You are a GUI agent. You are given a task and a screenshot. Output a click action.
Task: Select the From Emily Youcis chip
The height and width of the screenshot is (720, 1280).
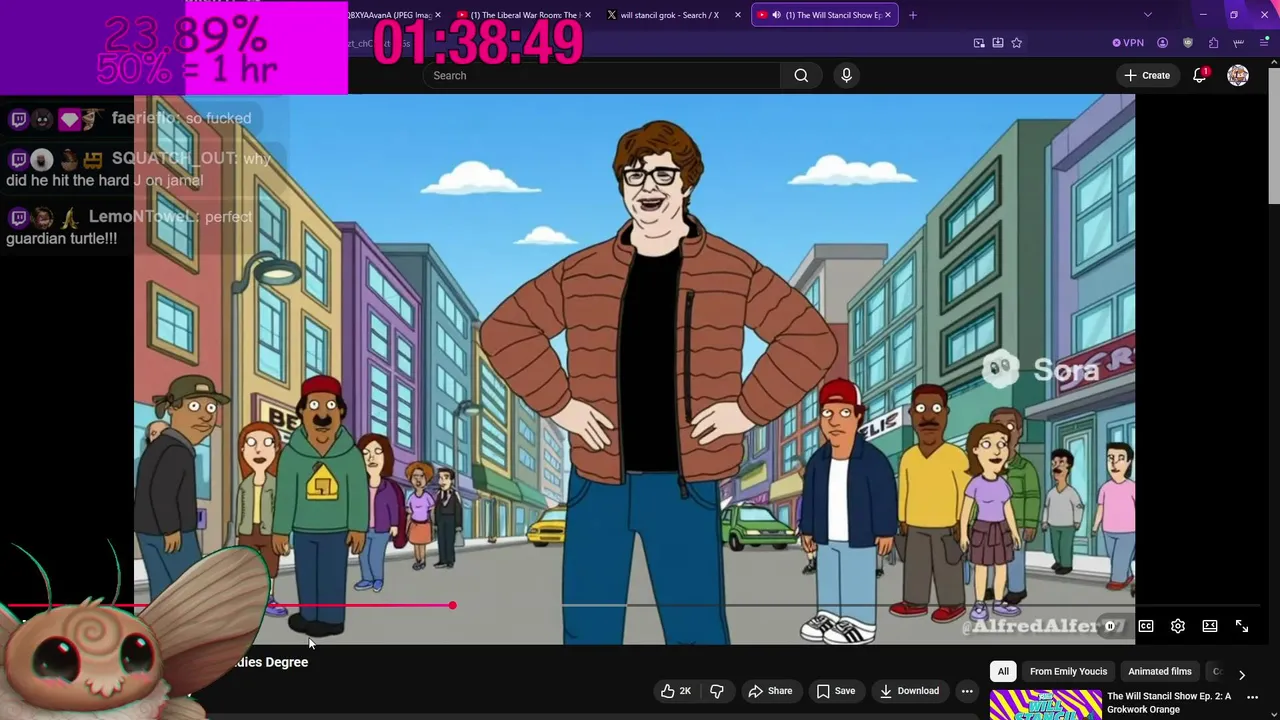(1068, 672)
